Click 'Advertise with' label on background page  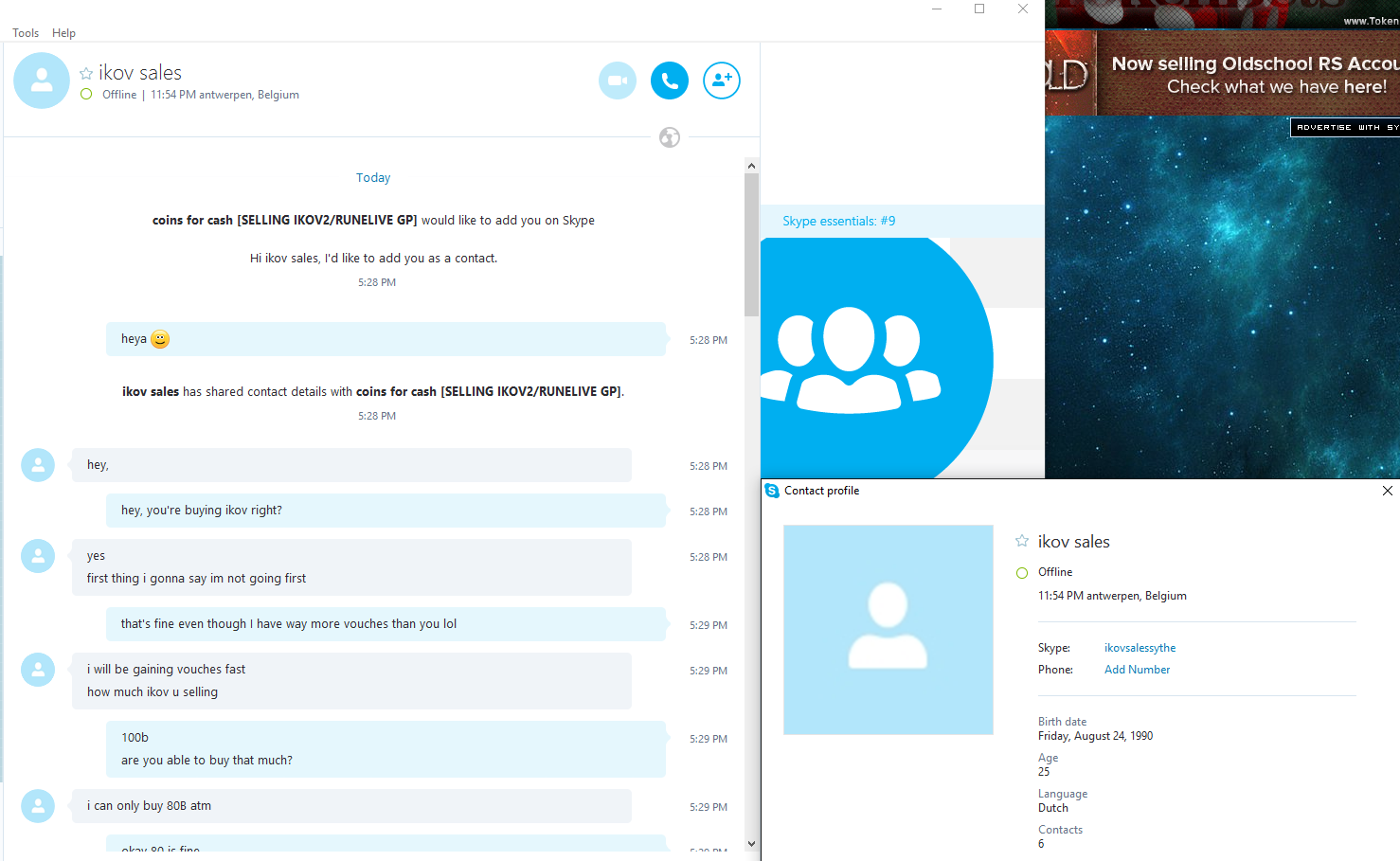pos(1345,127)
